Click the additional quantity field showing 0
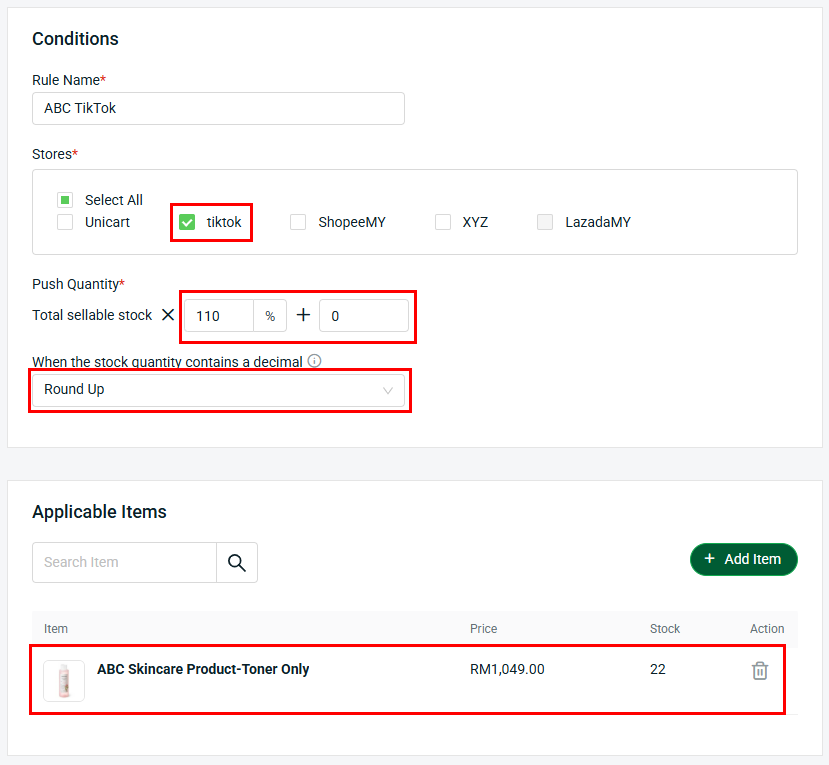Viewport: 829px width, 765px height. click(x=363, y=316)
